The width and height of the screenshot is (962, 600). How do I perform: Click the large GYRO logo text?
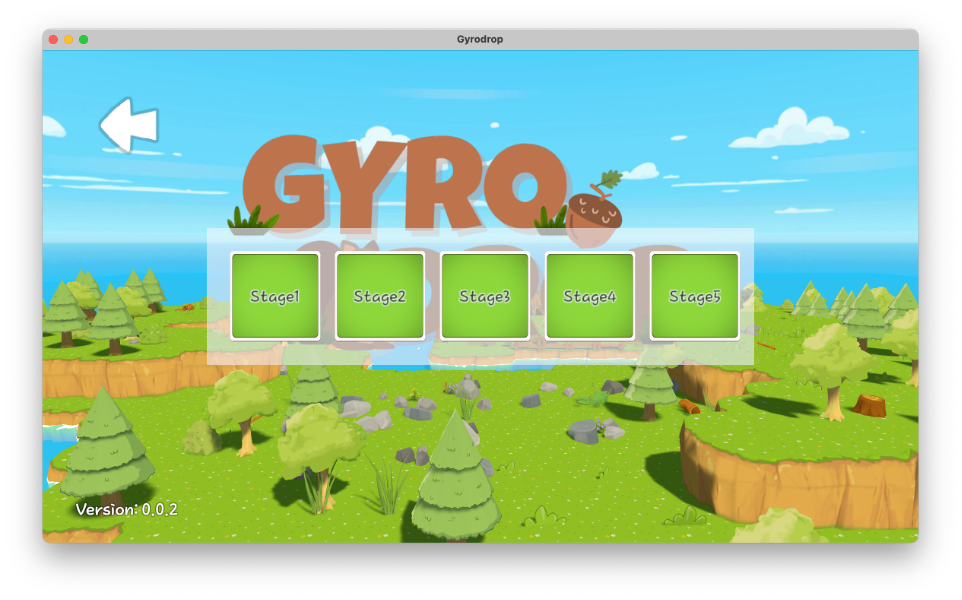[400, 180]
